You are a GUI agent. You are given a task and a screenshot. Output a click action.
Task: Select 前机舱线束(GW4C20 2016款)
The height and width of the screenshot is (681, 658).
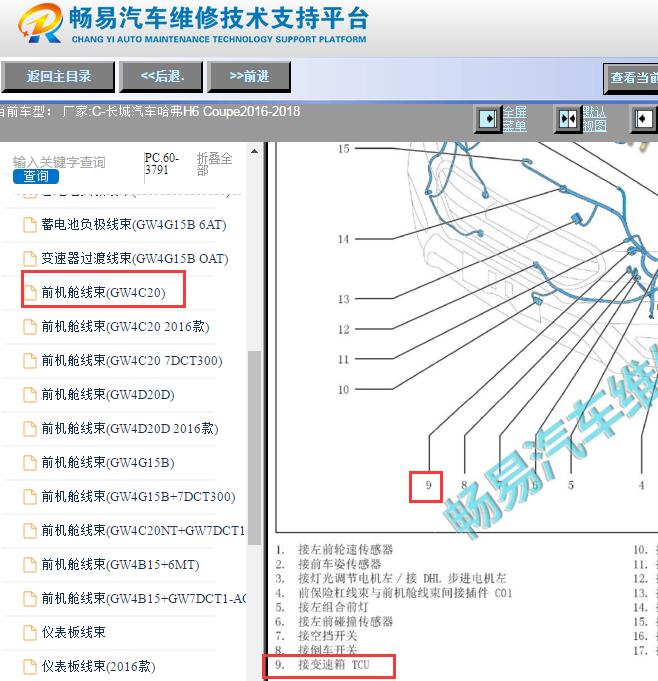click(x=125, y=326)
